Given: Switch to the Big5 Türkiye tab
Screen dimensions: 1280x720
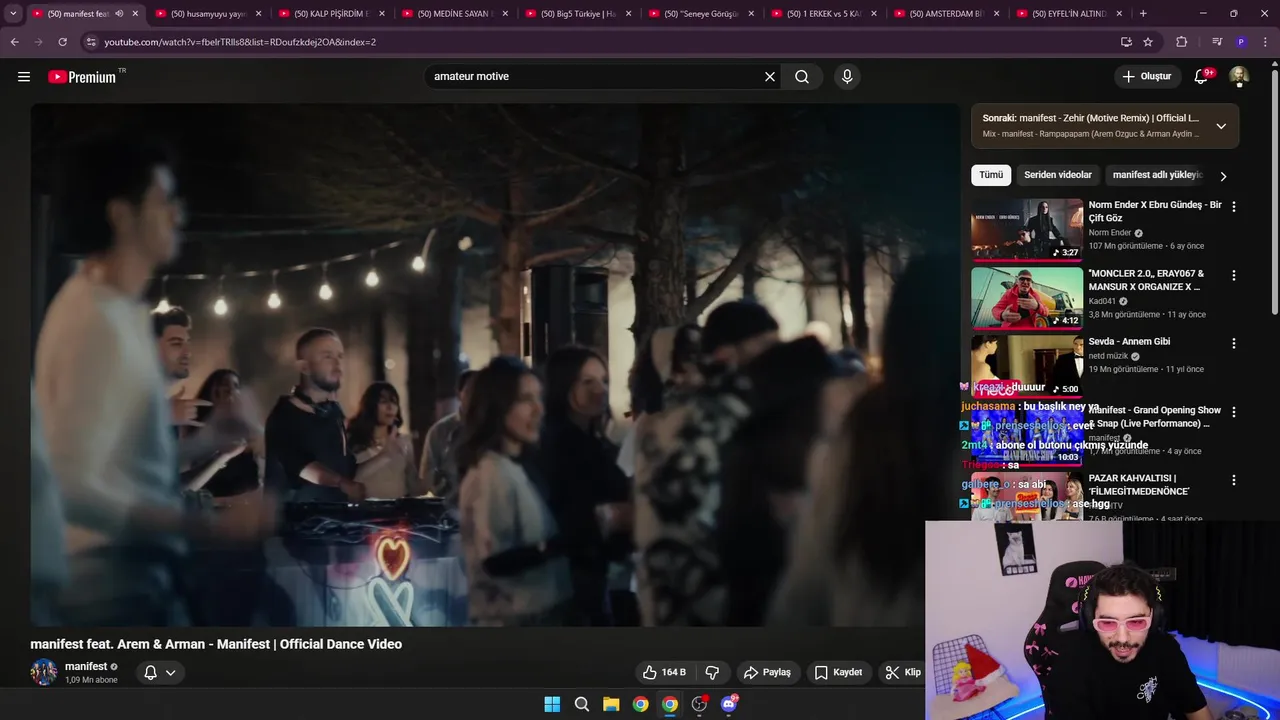Looking at the screenshot, I should click(x=577, y=14).
